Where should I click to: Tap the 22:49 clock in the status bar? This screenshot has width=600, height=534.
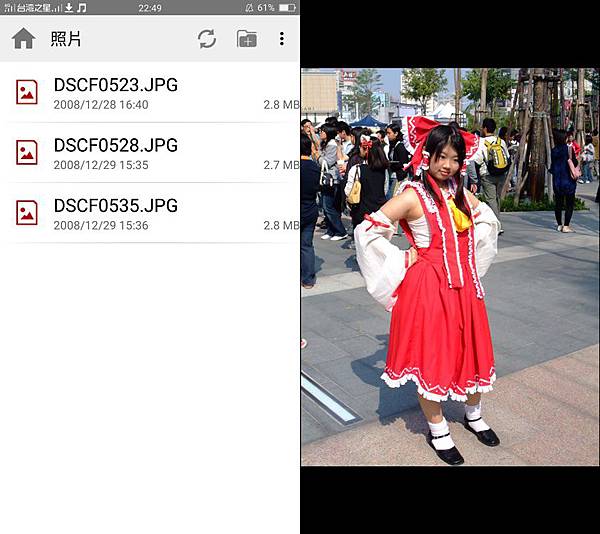pyautogui.click(x=150, y=8)
